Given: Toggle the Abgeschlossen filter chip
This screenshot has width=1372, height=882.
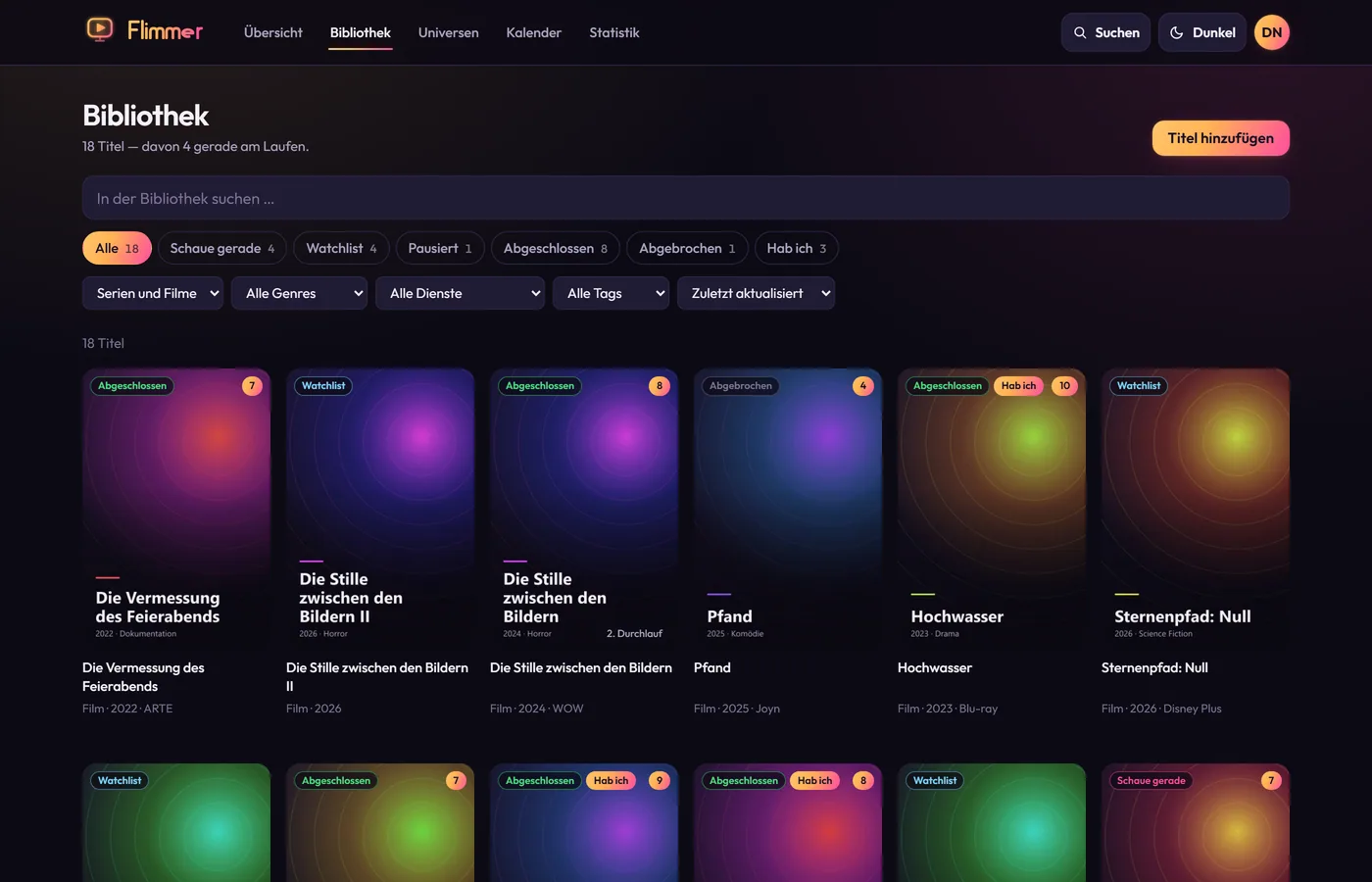Looking at the screenshot, I should pos(556,248).
